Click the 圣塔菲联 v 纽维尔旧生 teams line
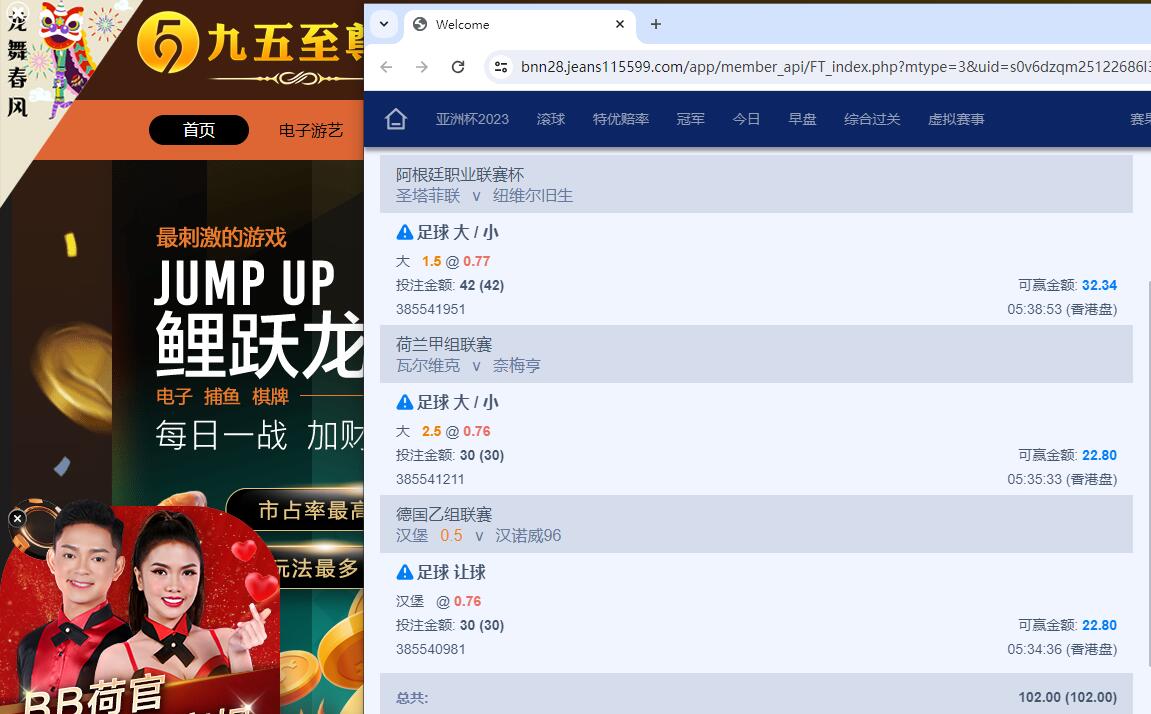1151x714 pixels. click(484, 196)
